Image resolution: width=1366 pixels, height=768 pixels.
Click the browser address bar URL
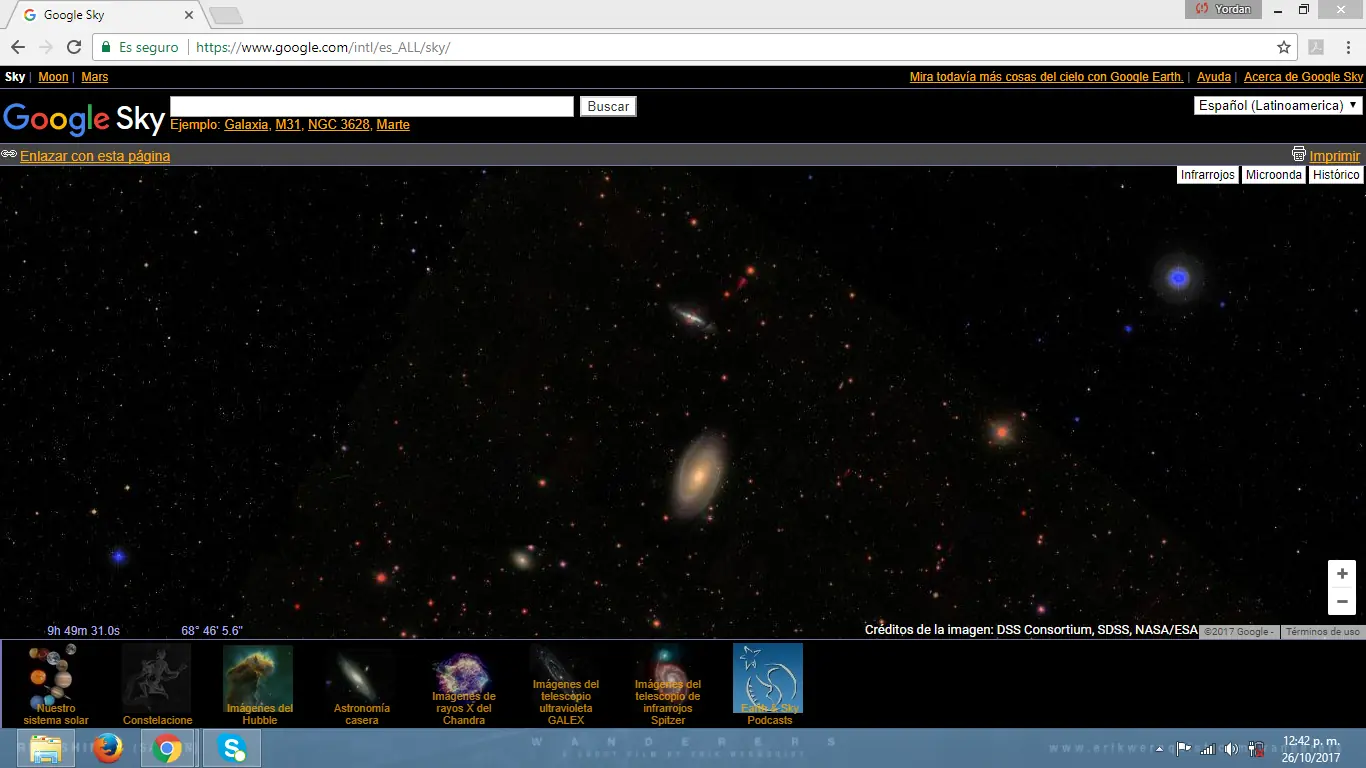click(323, 47)
